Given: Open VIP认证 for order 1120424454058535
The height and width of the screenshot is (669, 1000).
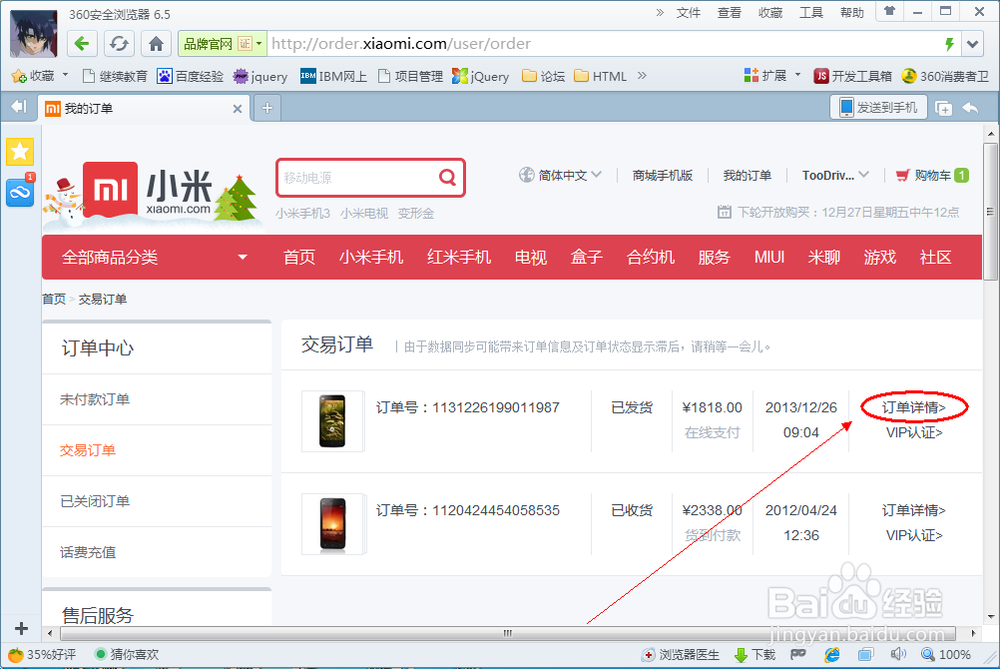Looking at the screenshot, I should [x=914, y=535].
